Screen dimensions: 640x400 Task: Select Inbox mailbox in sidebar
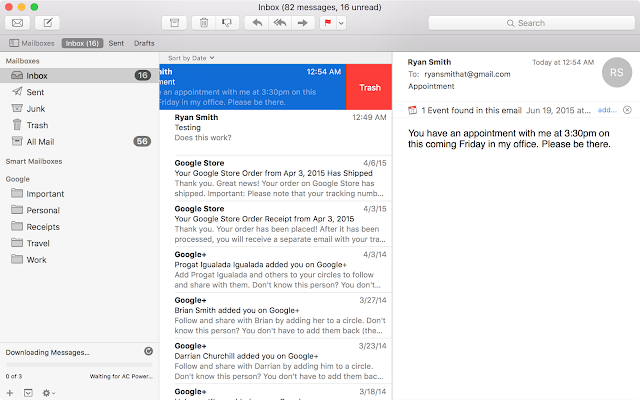click(x=78, y=76)
